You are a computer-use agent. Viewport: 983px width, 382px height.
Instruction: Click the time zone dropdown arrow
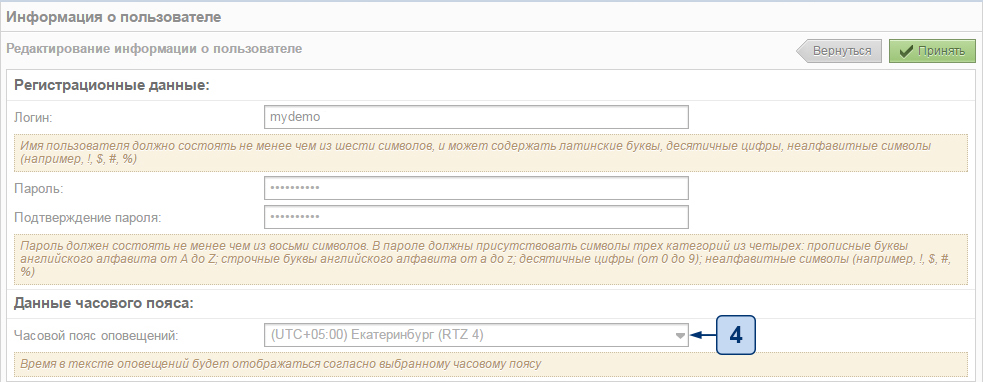[680, 336]
